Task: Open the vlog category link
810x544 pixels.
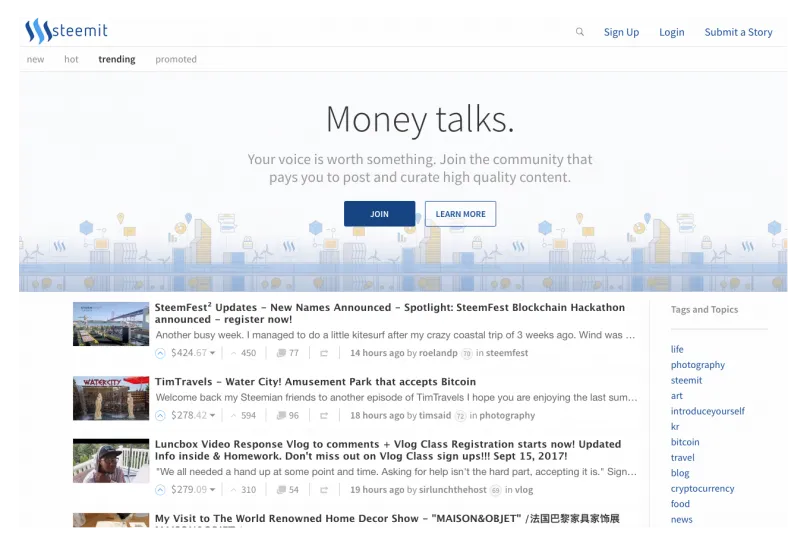Action: [524, 490]
